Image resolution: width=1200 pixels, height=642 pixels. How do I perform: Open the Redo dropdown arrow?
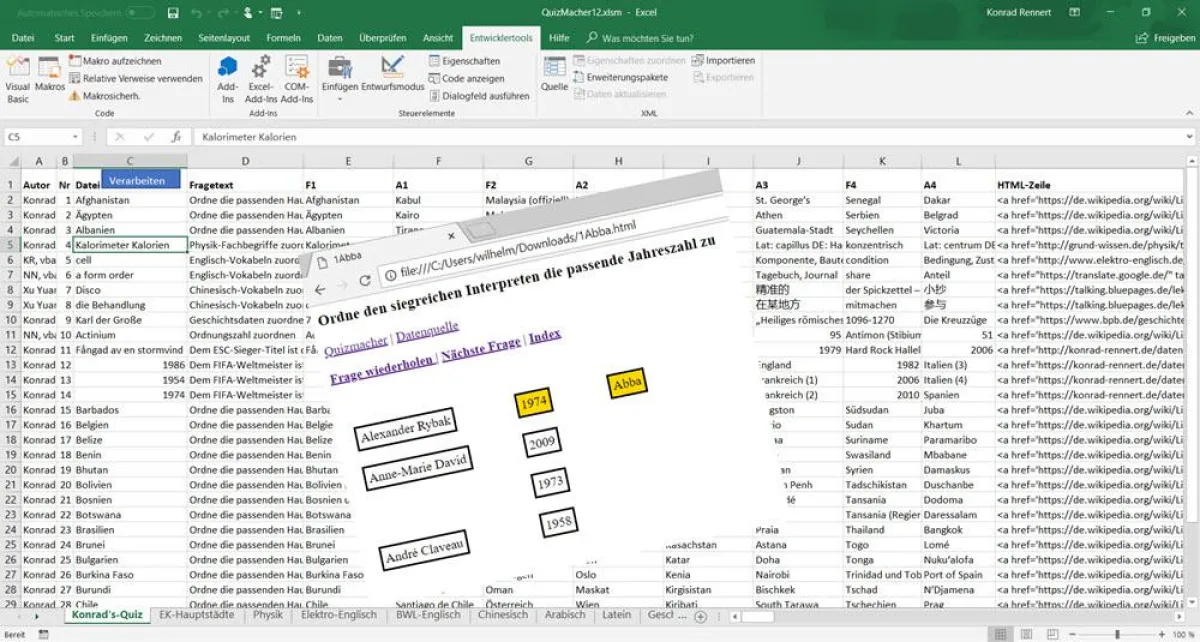pos(235,14)
